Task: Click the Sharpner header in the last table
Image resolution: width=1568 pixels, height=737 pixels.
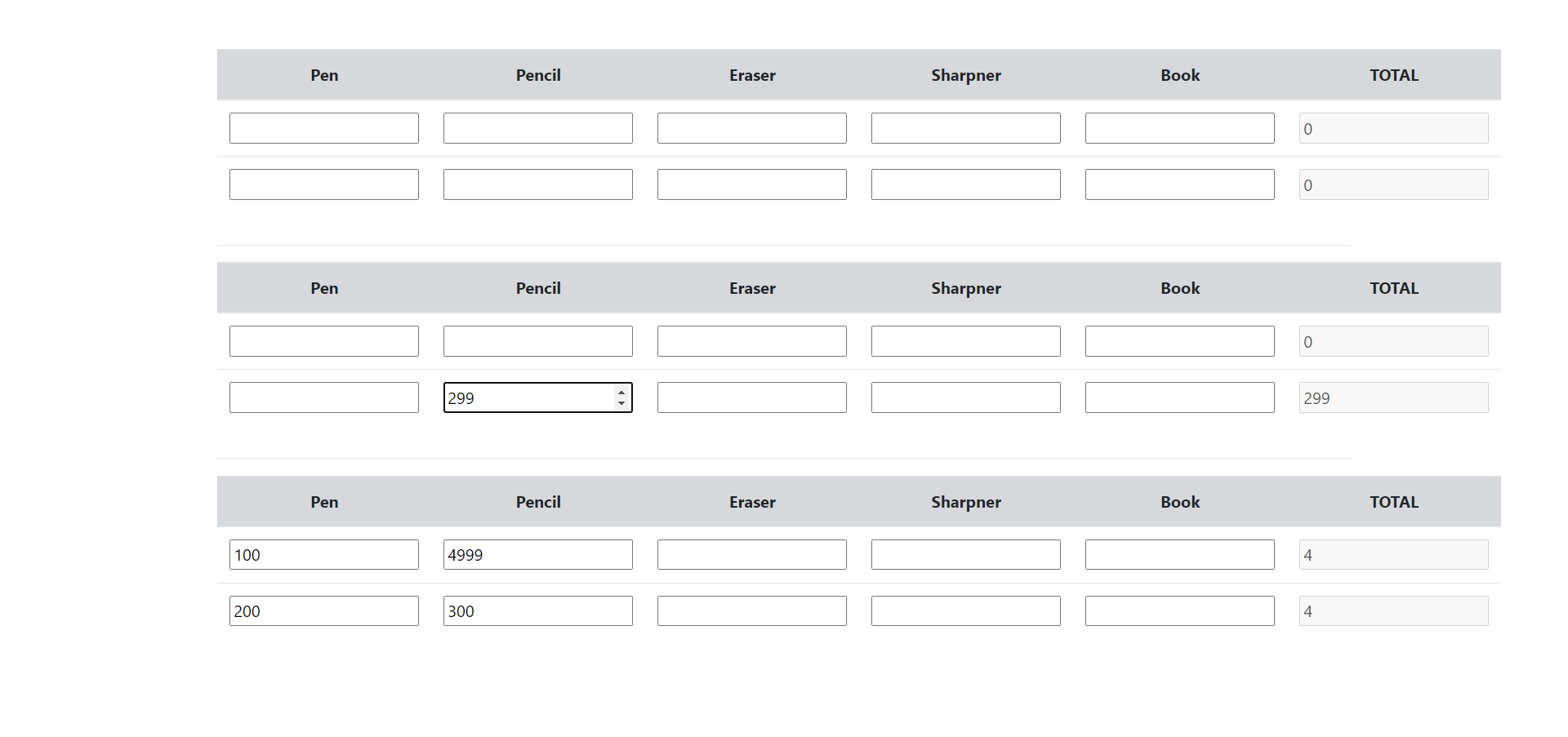Action: [x=965, y=502]
